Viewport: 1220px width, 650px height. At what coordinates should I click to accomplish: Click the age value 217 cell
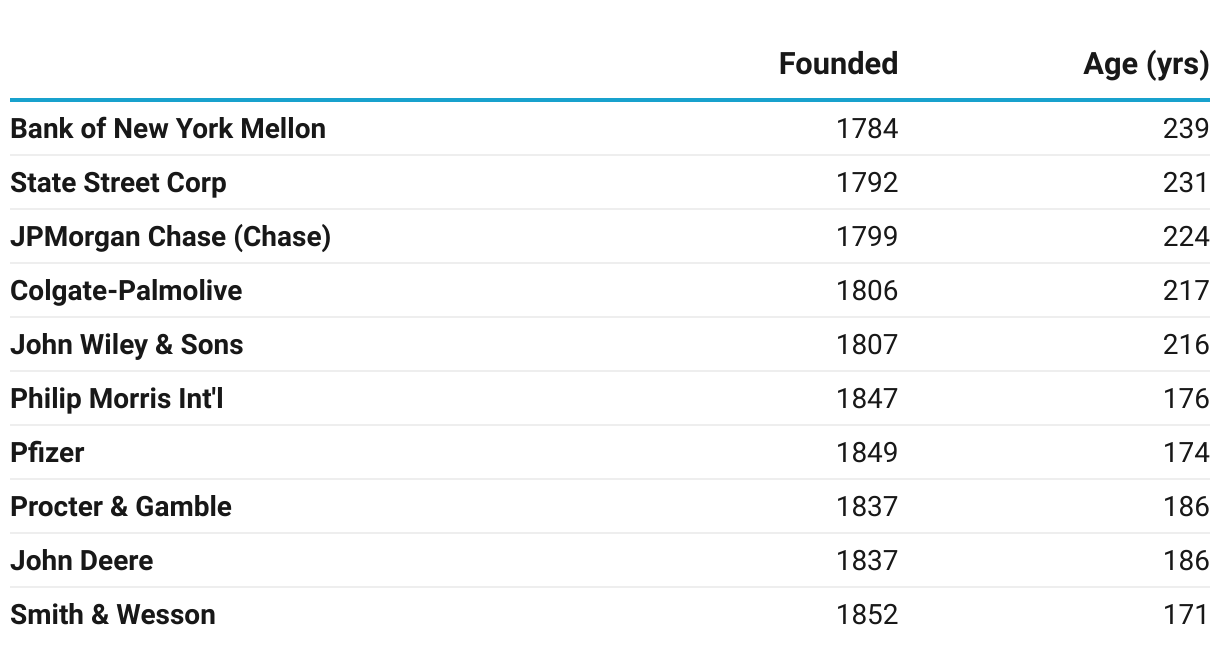point(1186,291)
